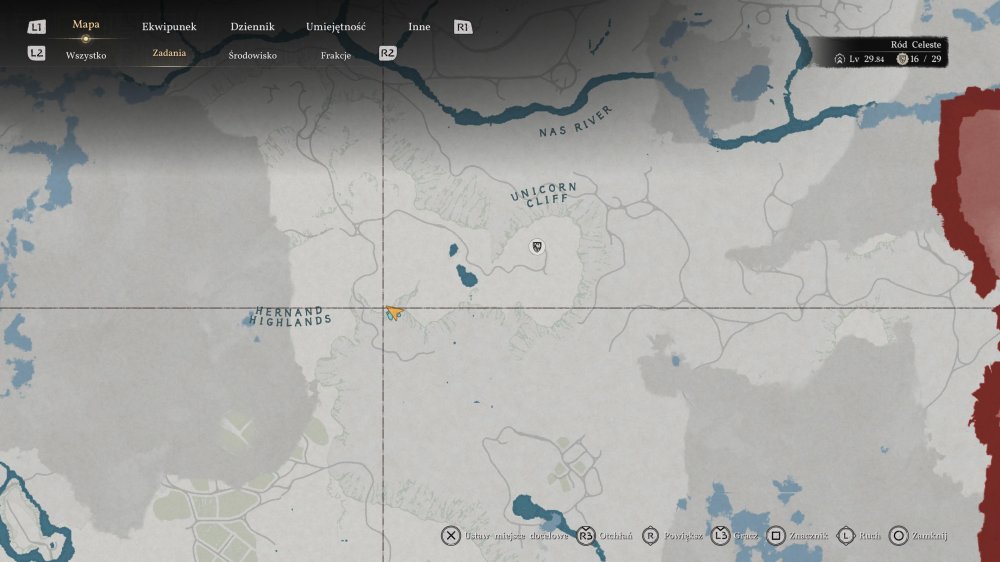
Task: Click the quest shield marker near Unicorn Cliff
Action: pyautogui.click(x=537, y=246)
